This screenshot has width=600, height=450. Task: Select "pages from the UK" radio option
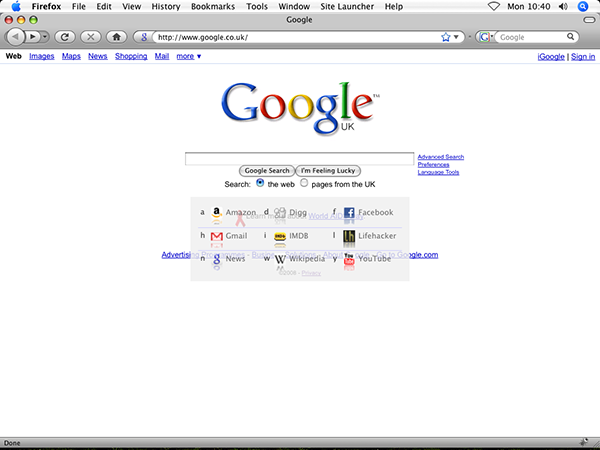[305, 184]
